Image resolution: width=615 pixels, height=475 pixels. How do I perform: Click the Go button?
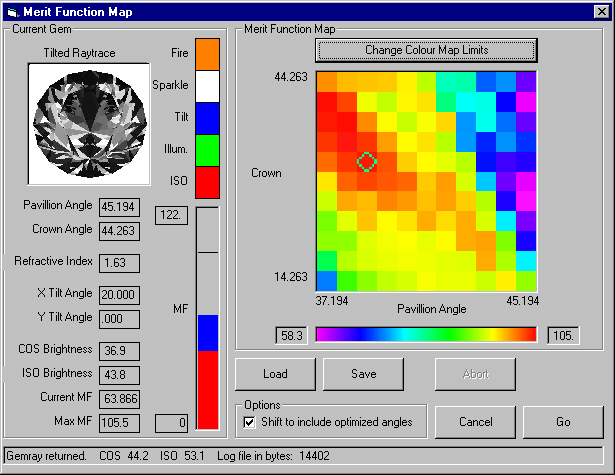pos(563,422)
